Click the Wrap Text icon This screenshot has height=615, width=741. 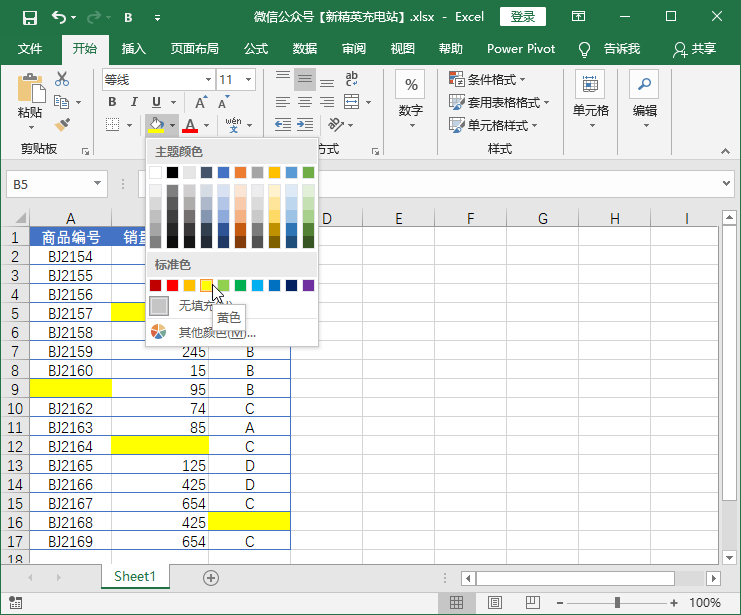coord(351,79)
